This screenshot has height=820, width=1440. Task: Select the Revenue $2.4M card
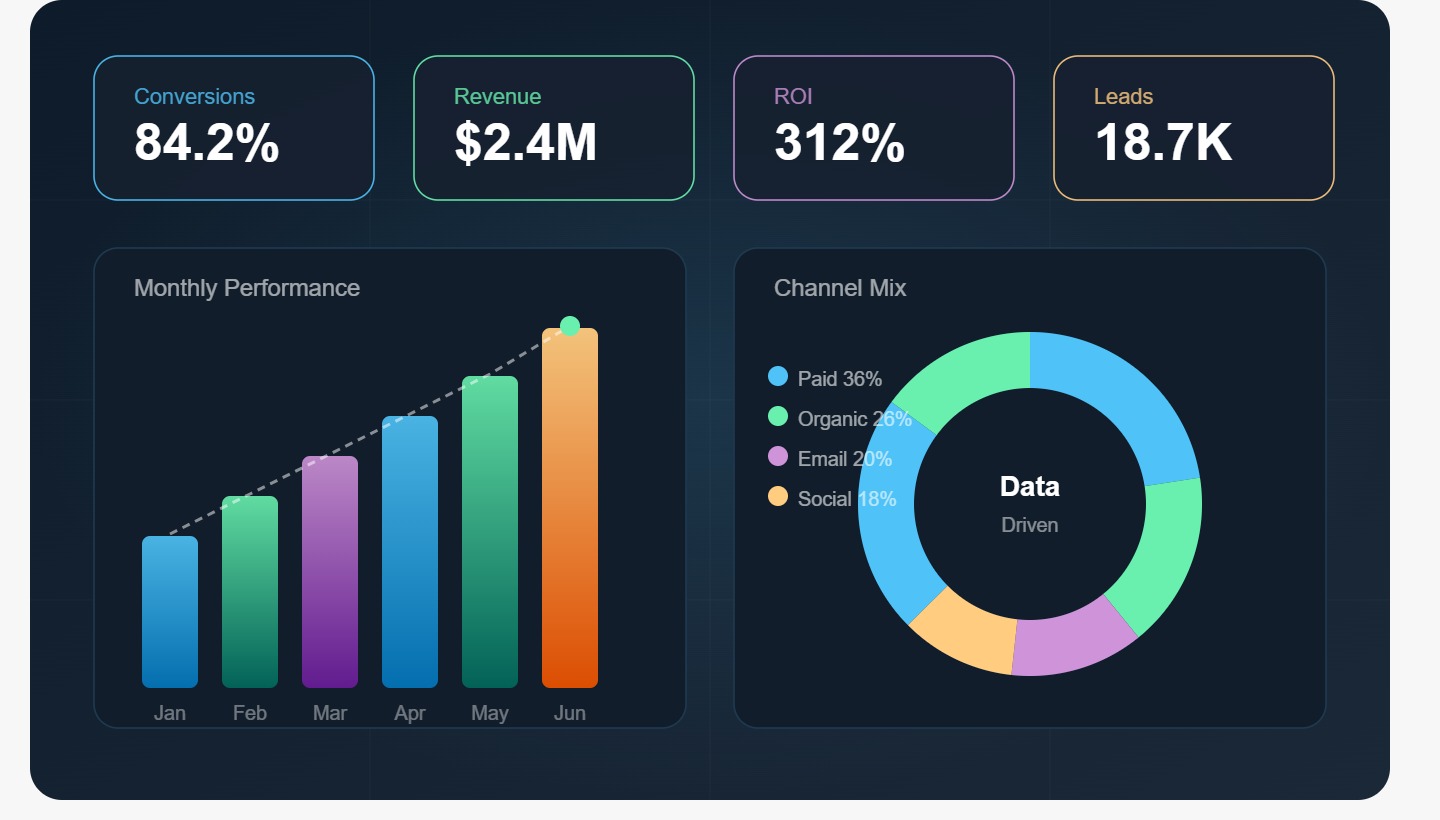point(554,128)
